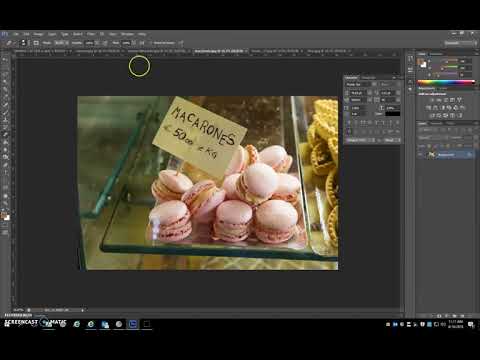
Task: Open the workspace switcher dropdown
Action: 460,43
